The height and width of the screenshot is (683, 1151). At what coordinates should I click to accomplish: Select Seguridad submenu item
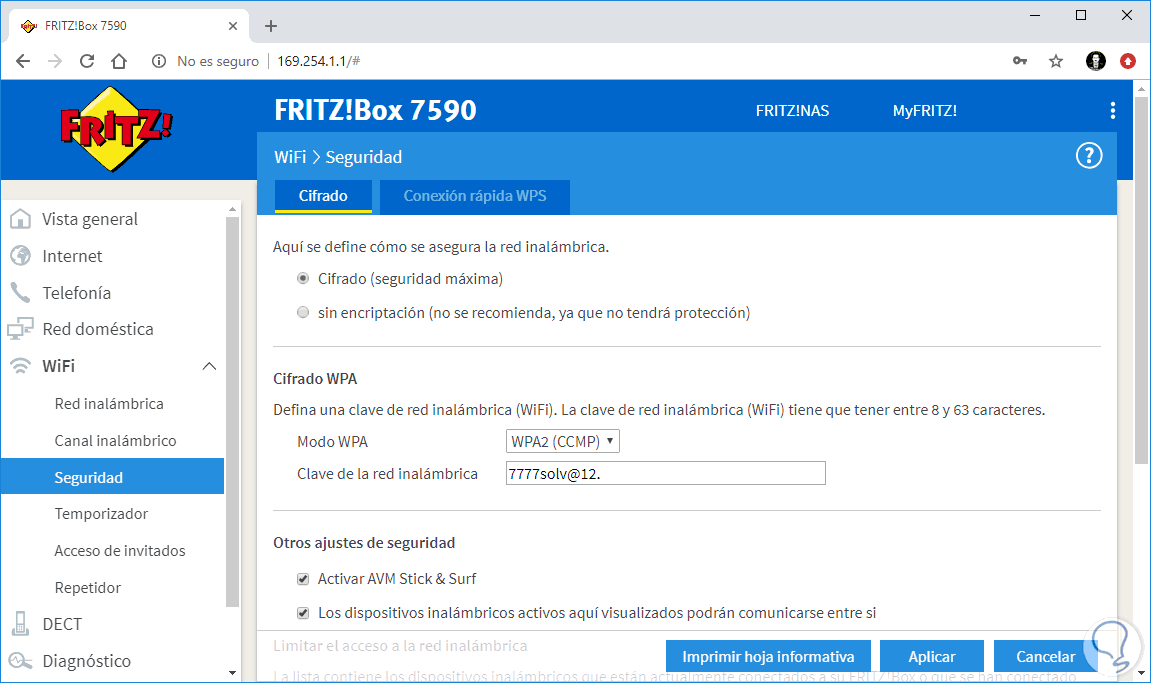pos(112,477)
